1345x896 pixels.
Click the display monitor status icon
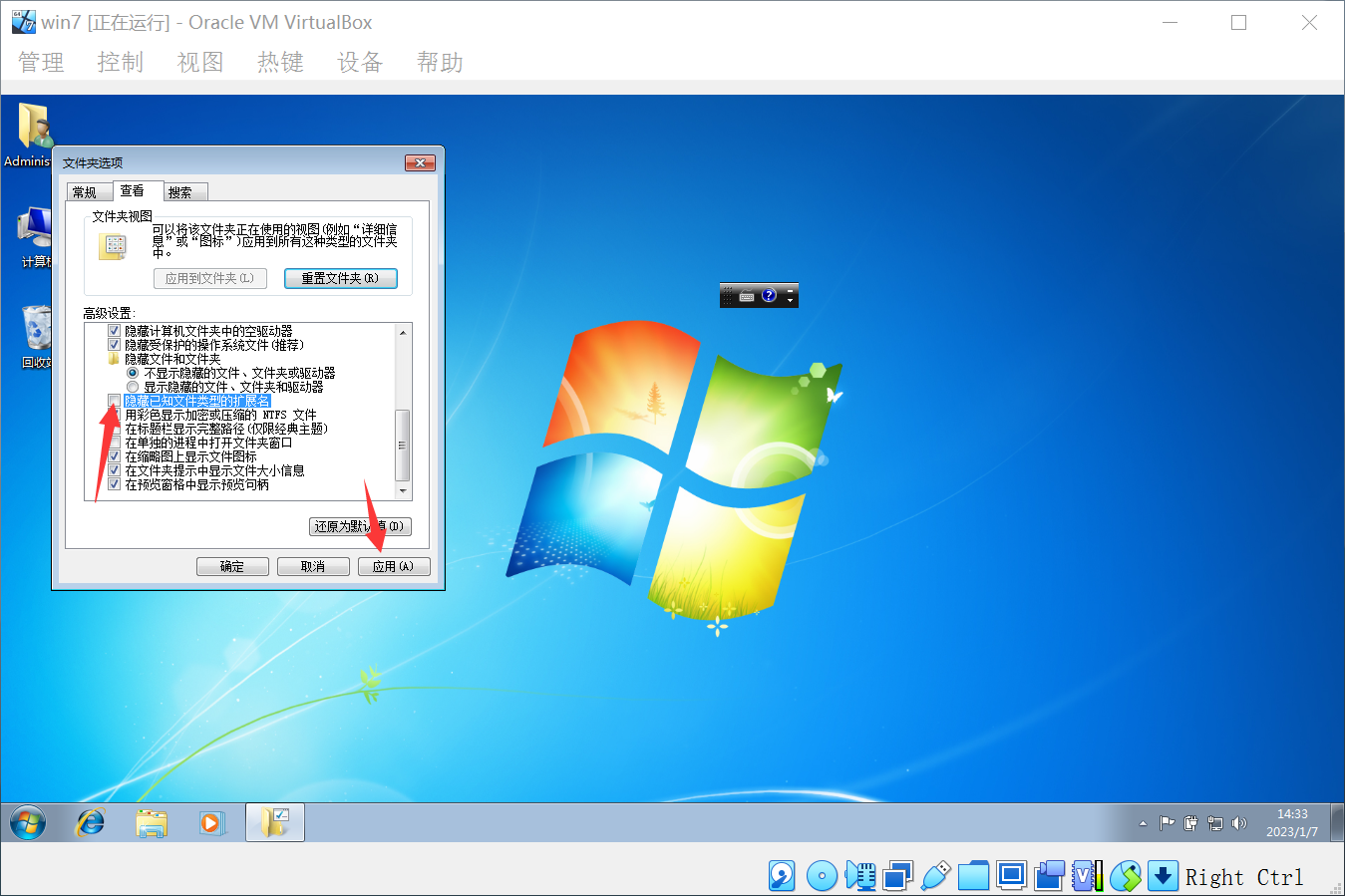pyautogui.click(x=1011, y=876)
